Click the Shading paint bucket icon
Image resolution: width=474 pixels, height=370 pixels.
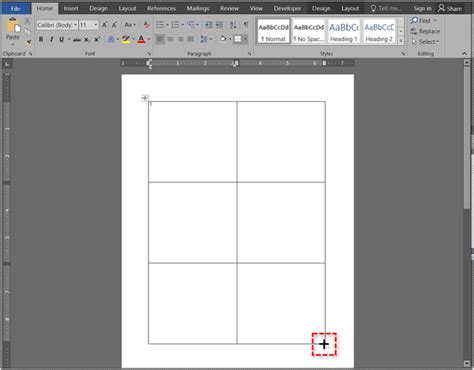223,39
